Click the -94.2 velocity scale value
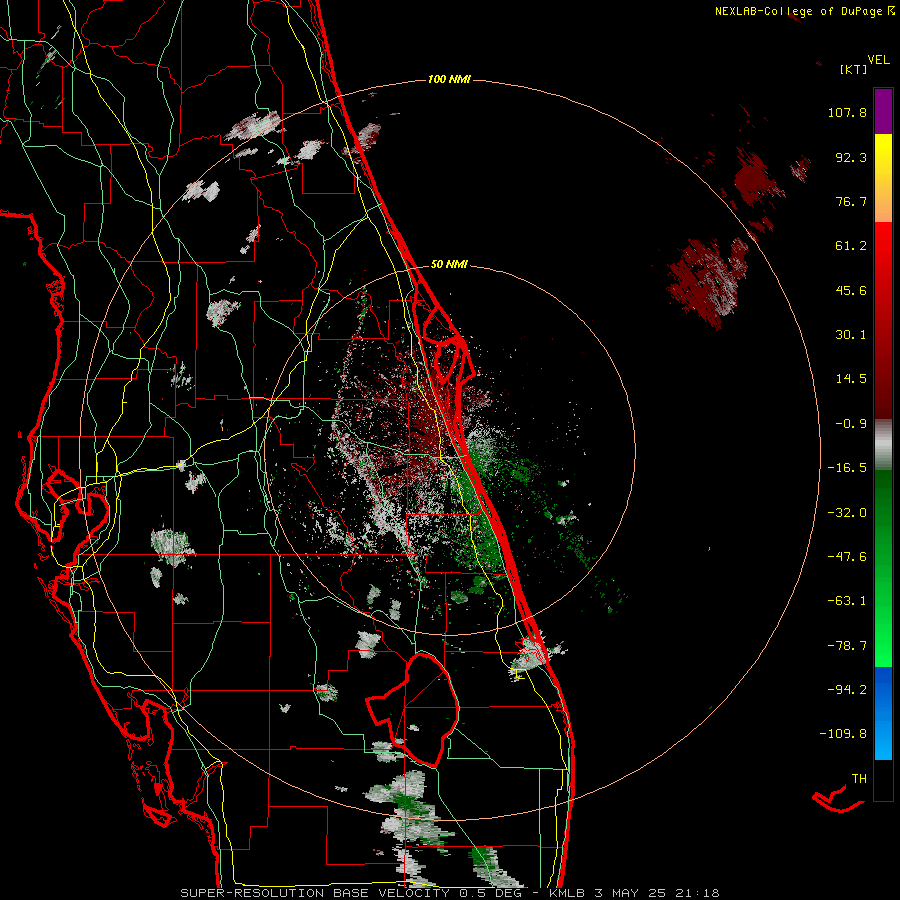The width and height of the screenshot is (900, 900). click(x=847, y=690)
